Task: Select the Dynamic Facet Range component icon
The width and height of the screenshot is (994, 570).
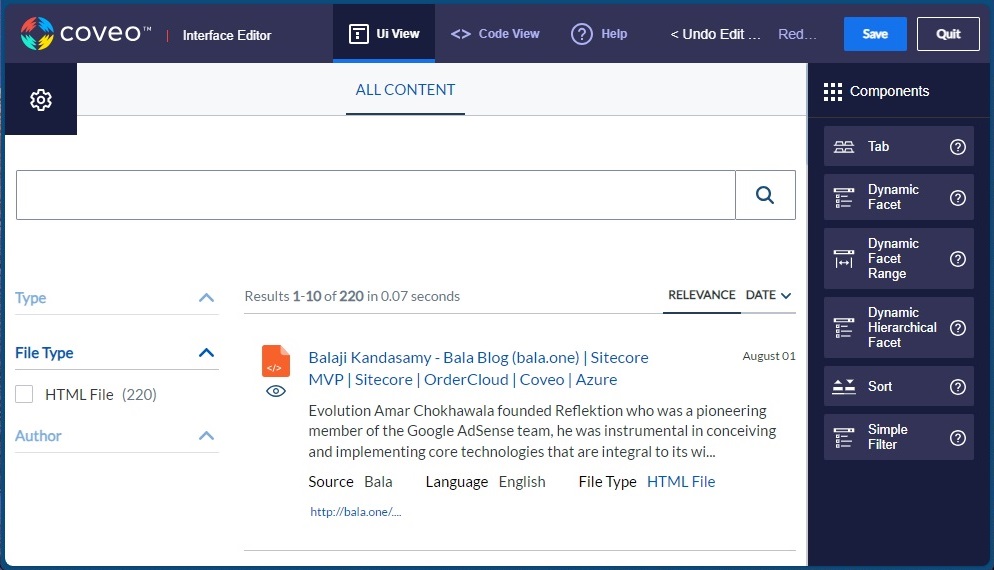Action: [x=844, y=259]
